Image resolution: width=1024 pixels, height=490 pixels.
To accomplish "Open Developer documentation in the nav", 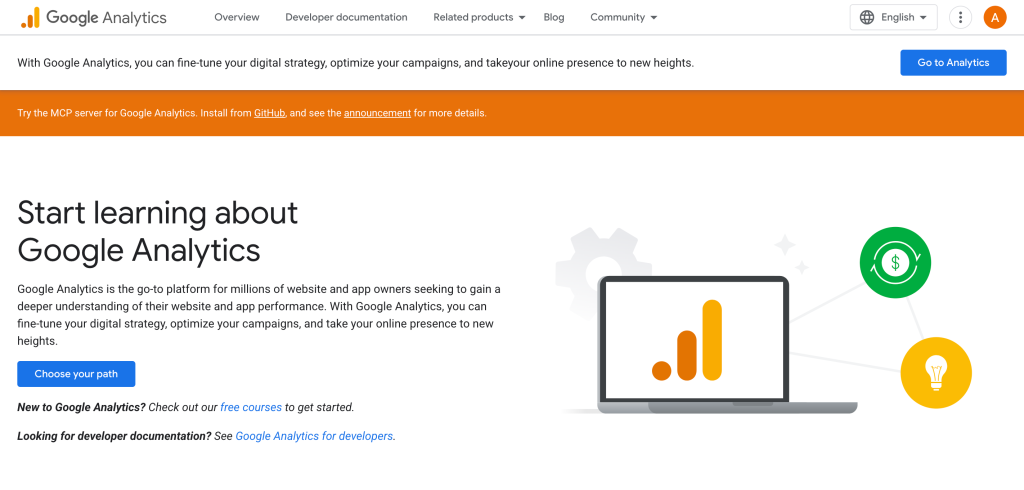I will [346, 17].
